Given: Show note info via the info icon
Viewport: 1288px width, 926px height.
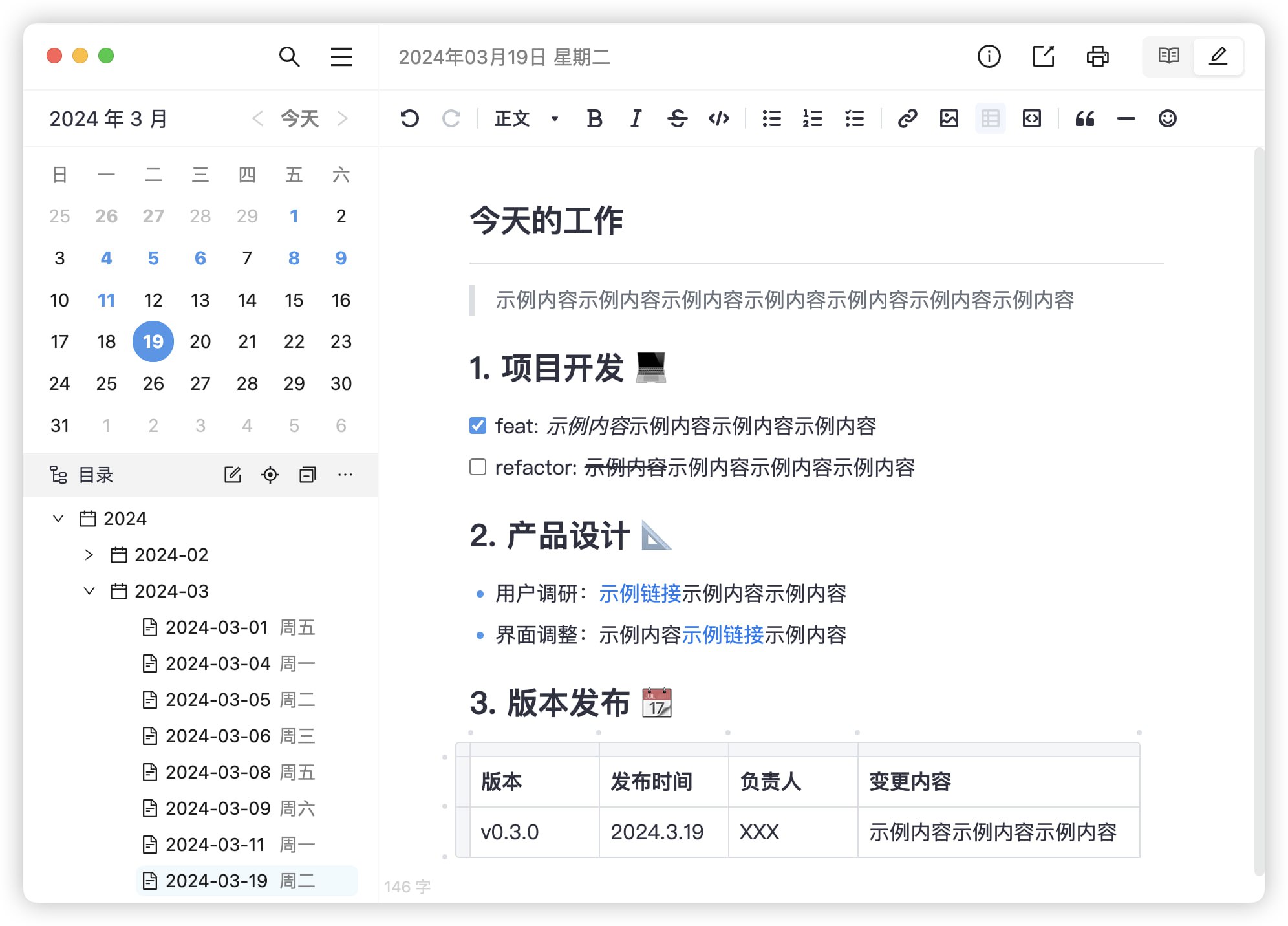Looking at the screenshot, I should click(989, 57).
